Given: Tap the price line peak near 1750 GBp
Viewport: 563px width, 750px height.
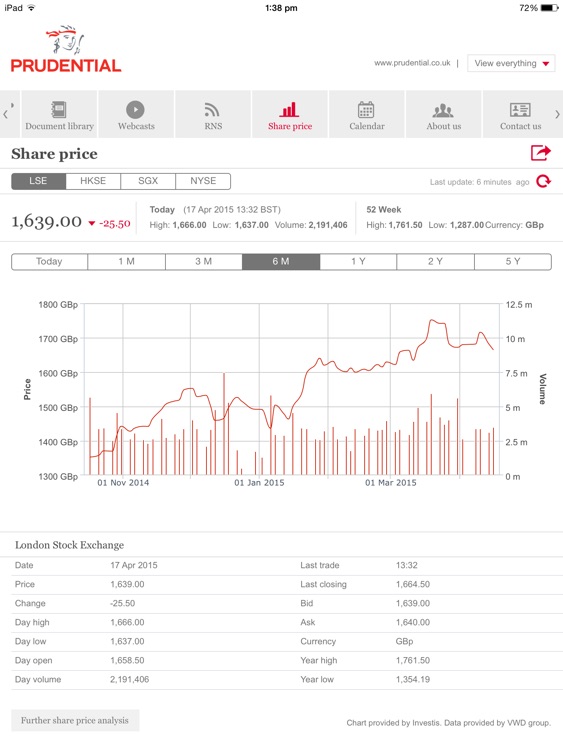Looking at the screenshot, I should coord(431,320).
